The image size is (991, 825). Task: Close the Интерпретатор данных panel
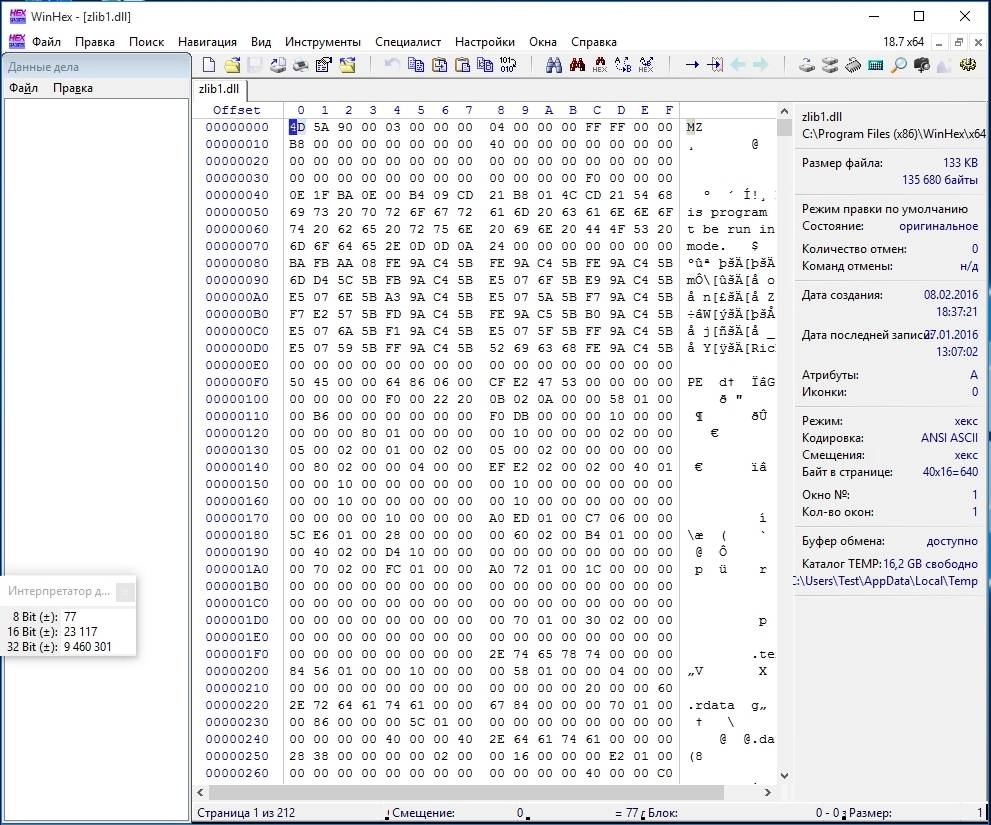[x=125, y=591]
